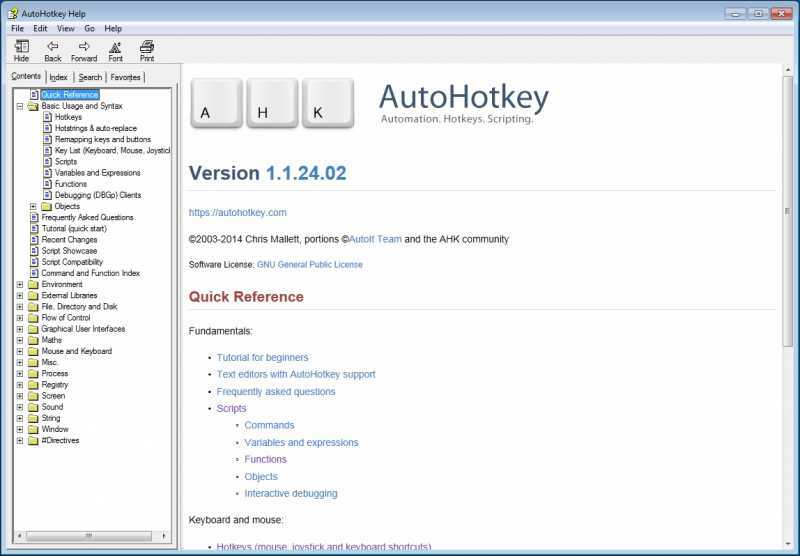
Task: Select Command and Function Index topic
Action: point(91,273)
